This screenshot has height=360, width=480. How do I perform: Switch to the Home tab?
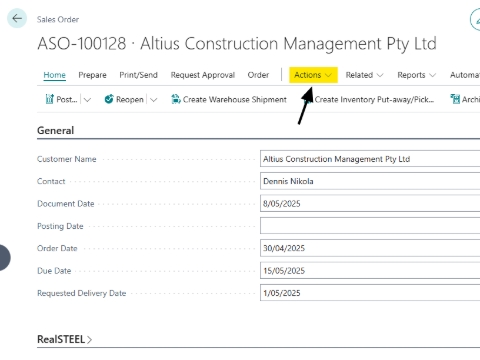coord(55,75)
